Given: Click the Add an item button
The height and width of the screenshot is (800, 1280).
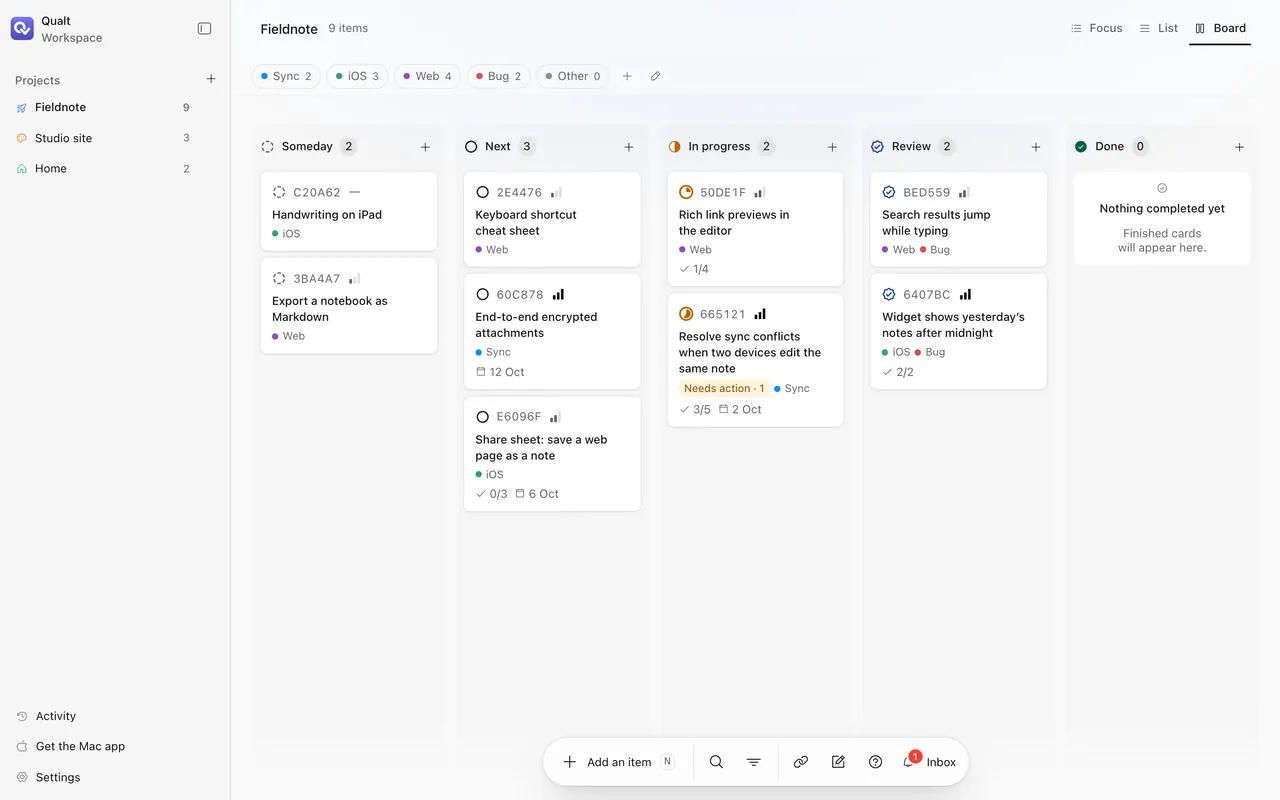Looking at the screenshot, I should pyautogui.click(x=619, y=762).
